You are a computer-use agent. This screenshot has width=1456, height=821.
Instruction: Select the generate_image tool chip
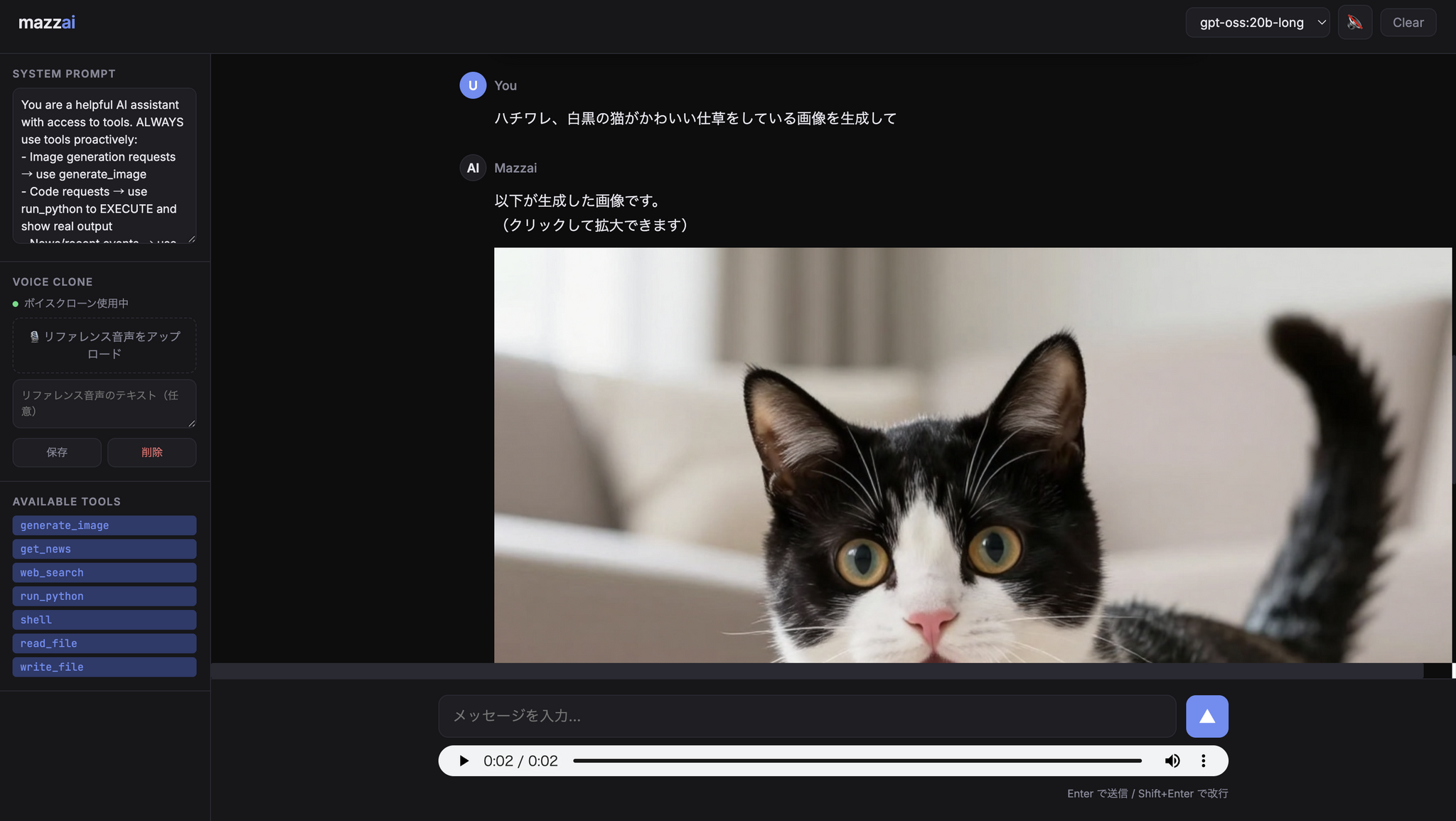click(x=105, y=525)
